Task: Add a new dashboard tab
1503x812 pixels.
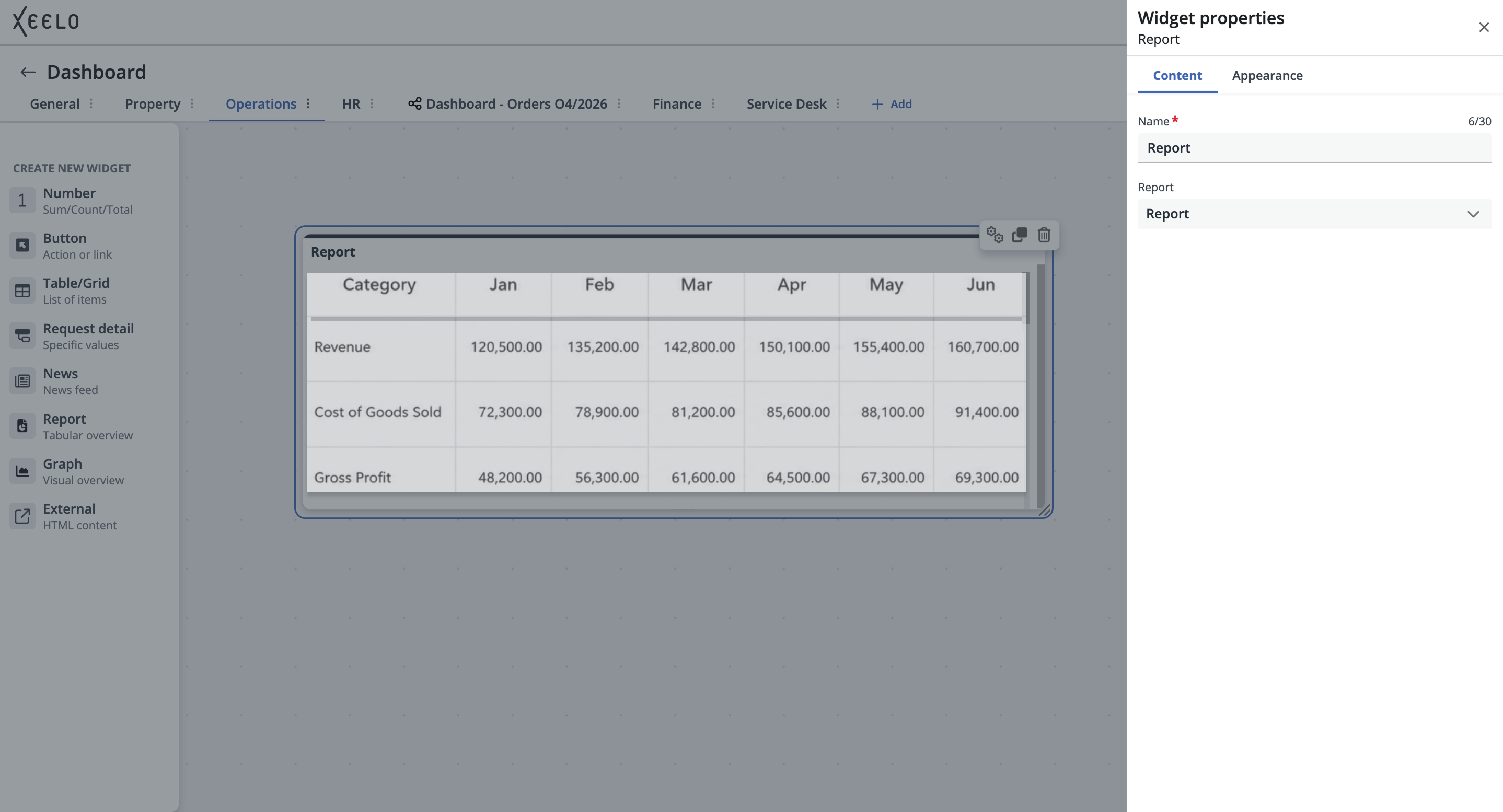Action: [892, 104]
